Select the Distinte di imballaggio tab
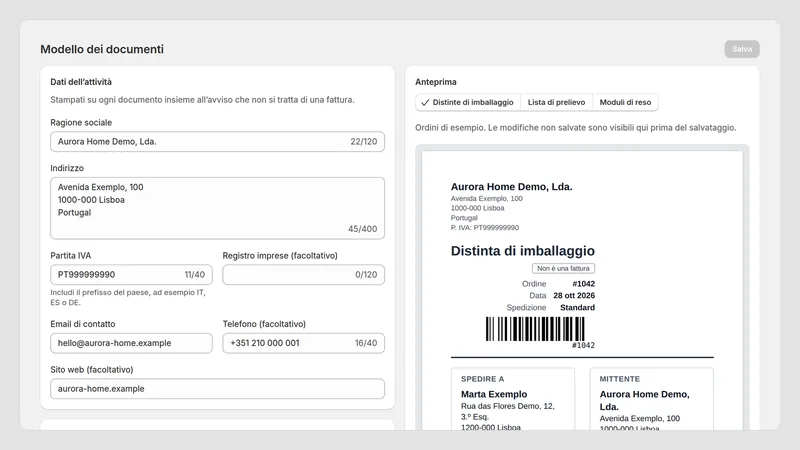Viewport: 800px width, 450px height. point(468,102)
